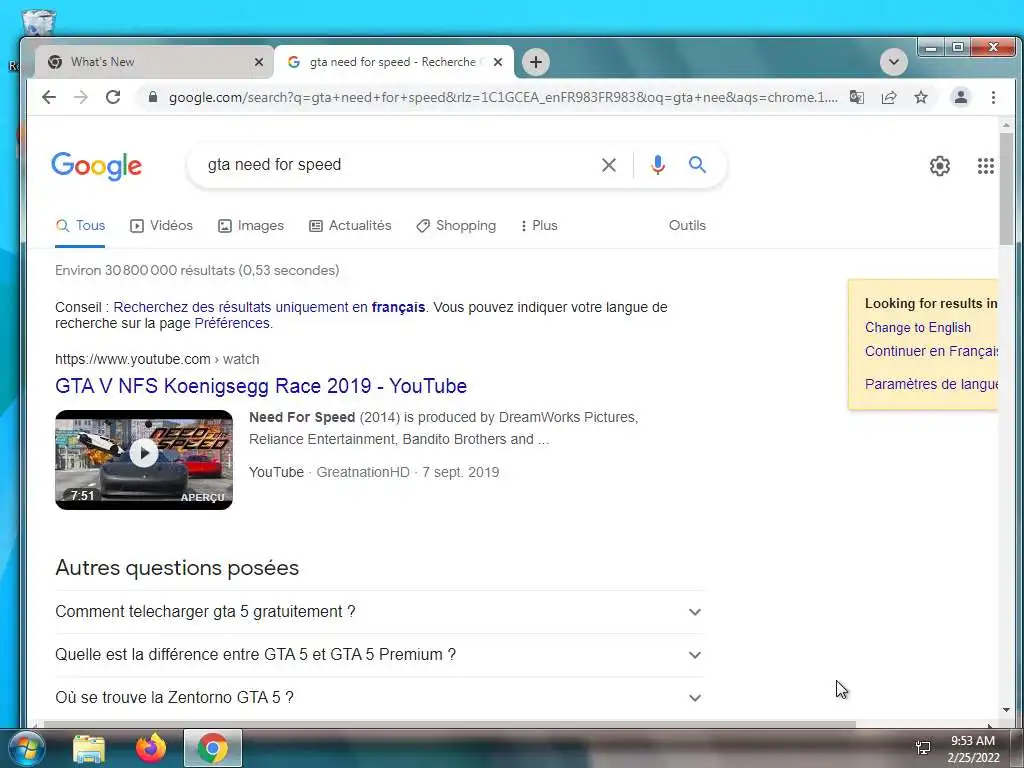Open the taskbar clock and date

(973, 749)
